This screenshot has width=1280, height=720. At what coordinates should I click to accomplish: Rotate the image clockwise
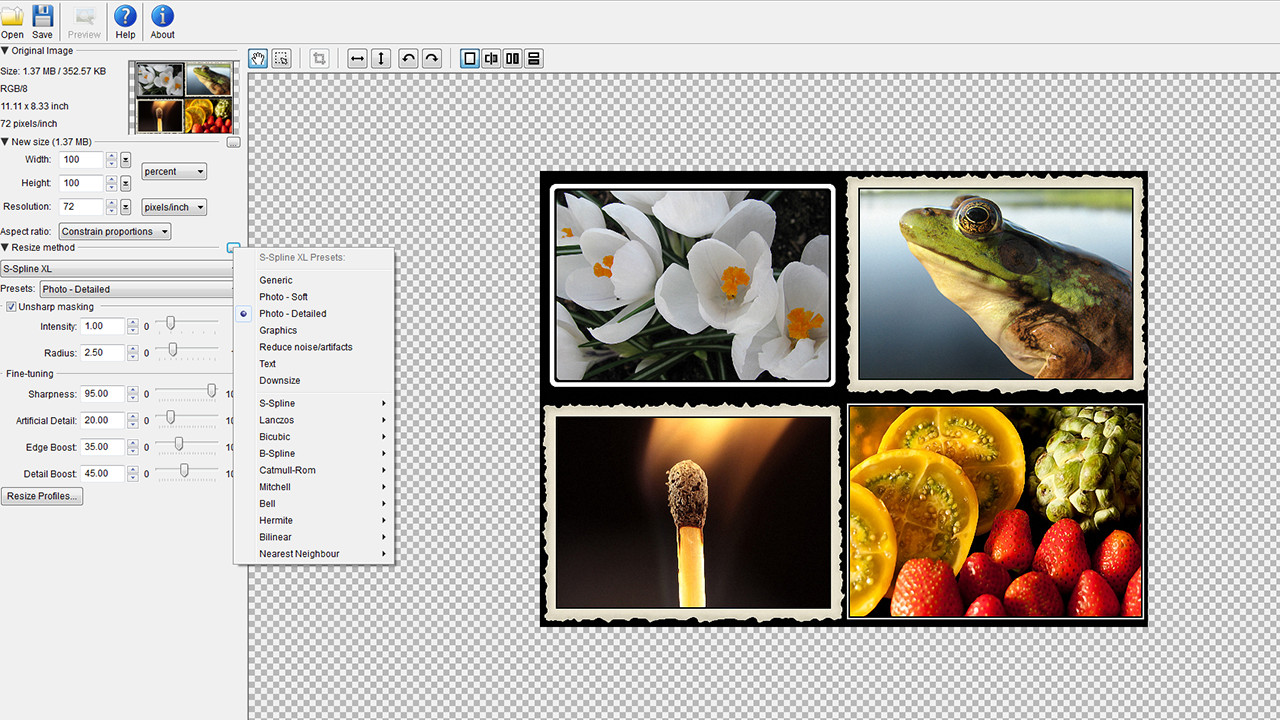pyautogui.click(x=431, y=59)
